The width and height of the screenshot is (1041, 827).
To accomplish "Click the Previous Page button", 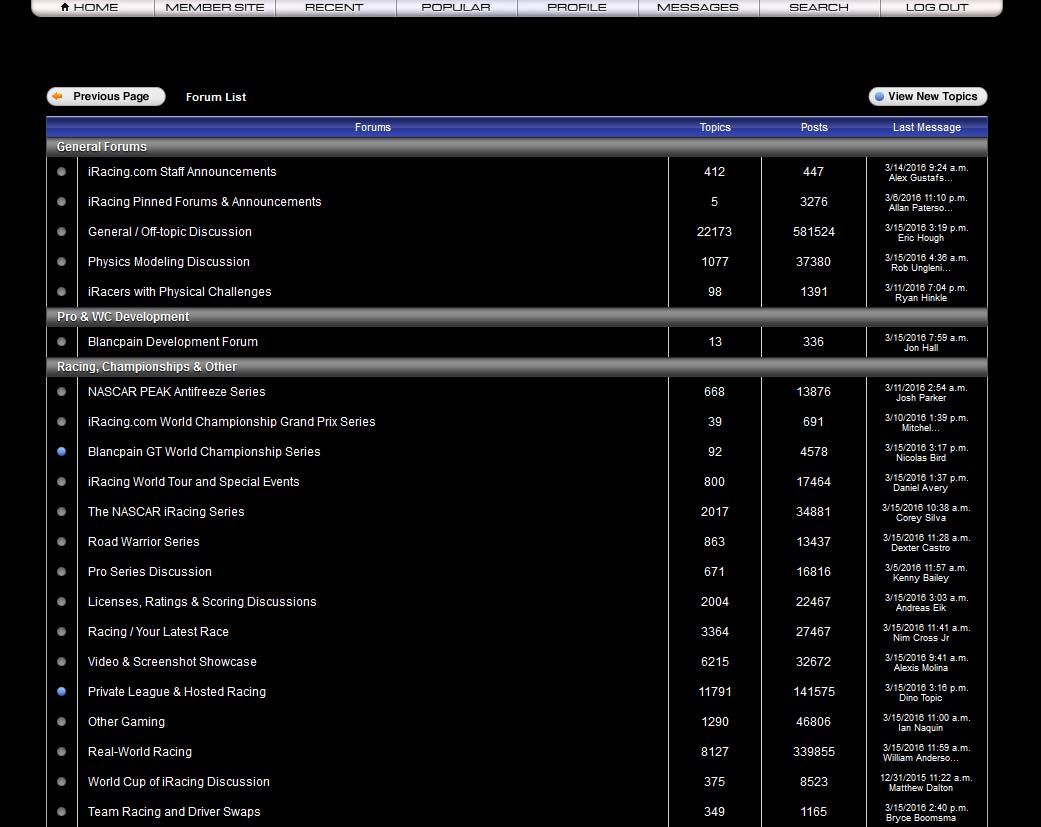I will [x=105, y=96].
